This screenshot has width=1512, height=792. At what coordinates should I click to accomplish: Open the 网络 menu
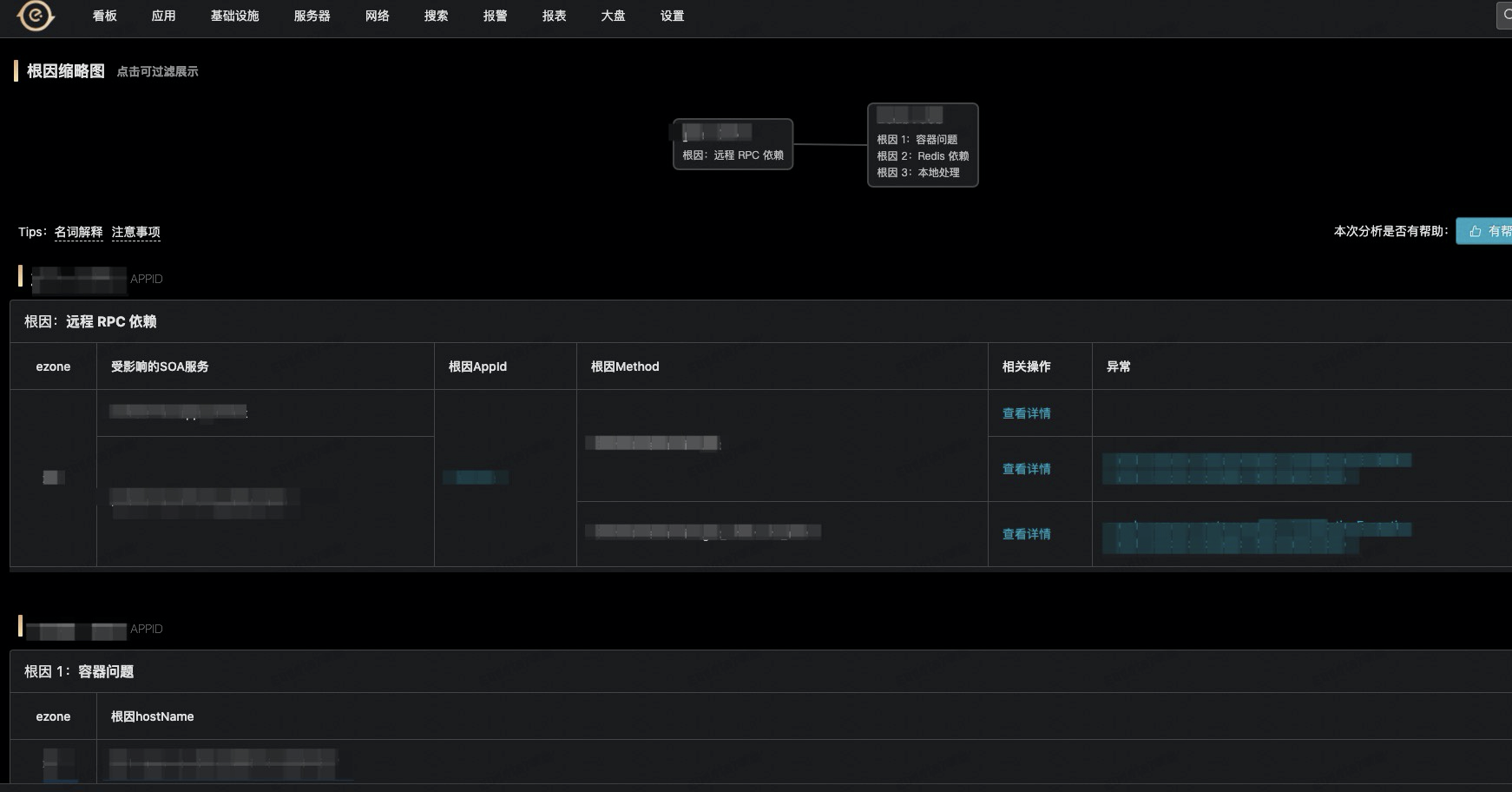click(x=377, y=16)
